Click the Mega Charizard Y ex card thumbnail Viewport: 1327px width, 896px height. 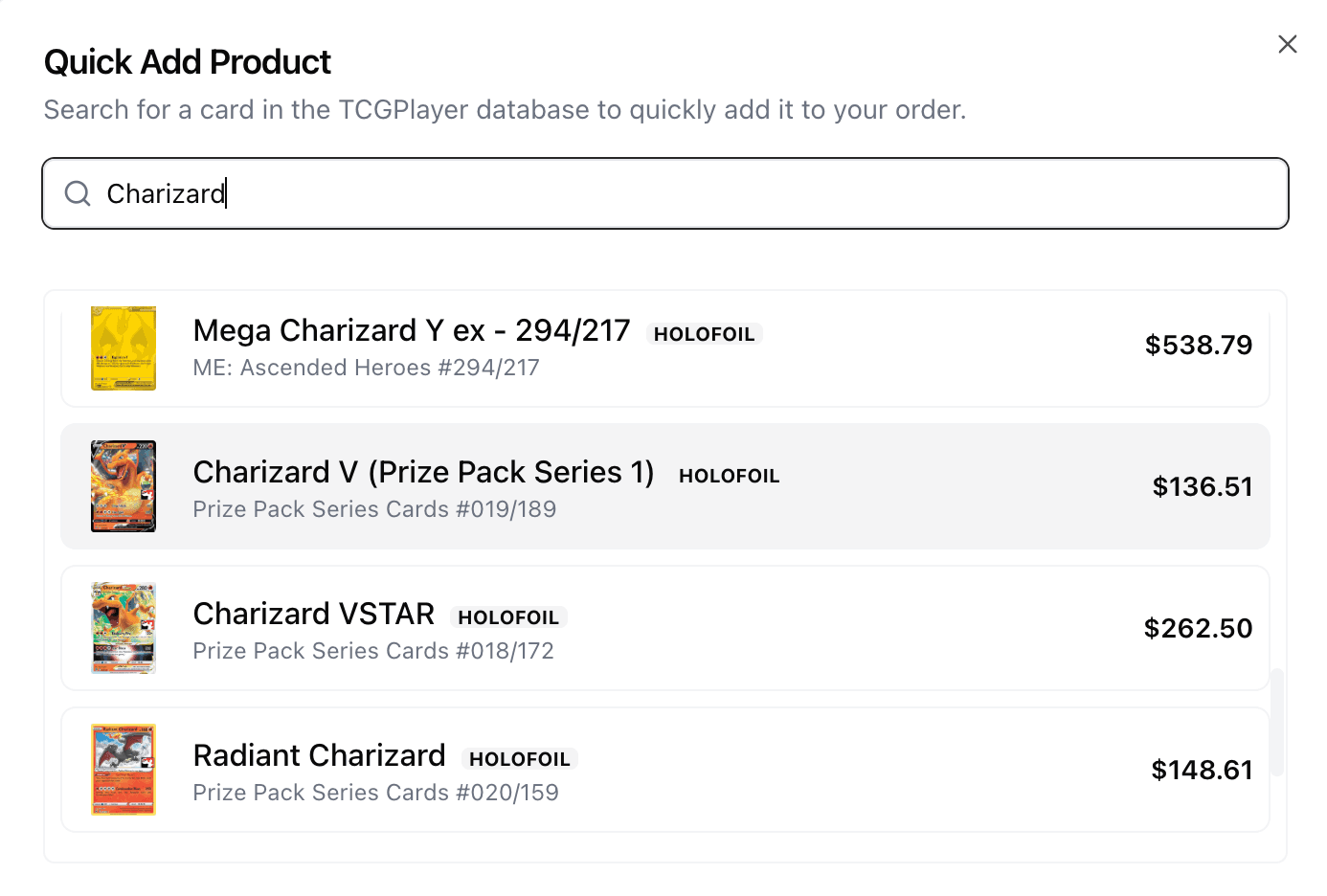(123, 348)
